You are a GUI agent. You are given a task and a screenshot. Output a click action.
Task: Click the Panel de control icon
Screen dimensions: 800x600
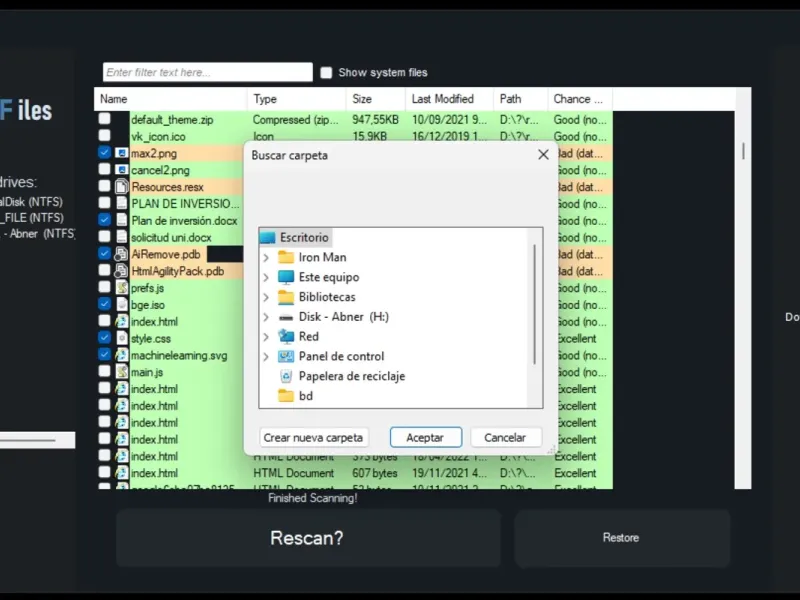[286, 357]
